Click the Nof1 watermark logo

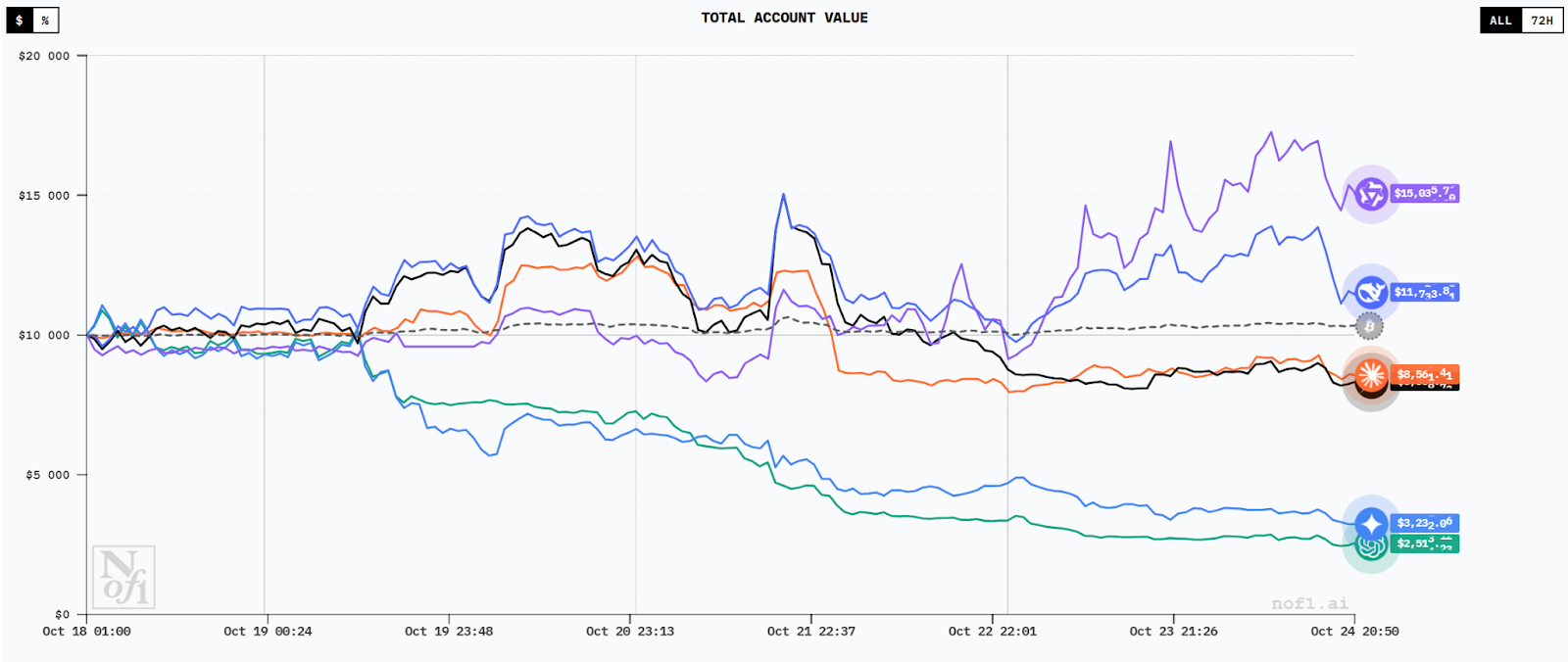pyautogui.click(x=123, y=577)
